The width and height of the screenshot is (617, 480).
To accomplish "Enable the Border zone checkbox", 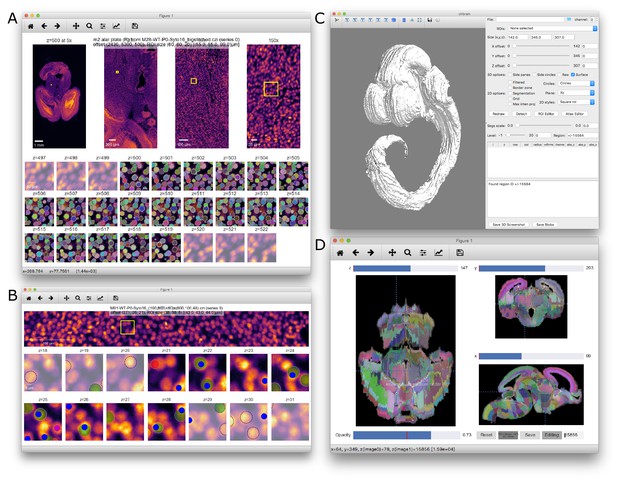I will 510,88.
